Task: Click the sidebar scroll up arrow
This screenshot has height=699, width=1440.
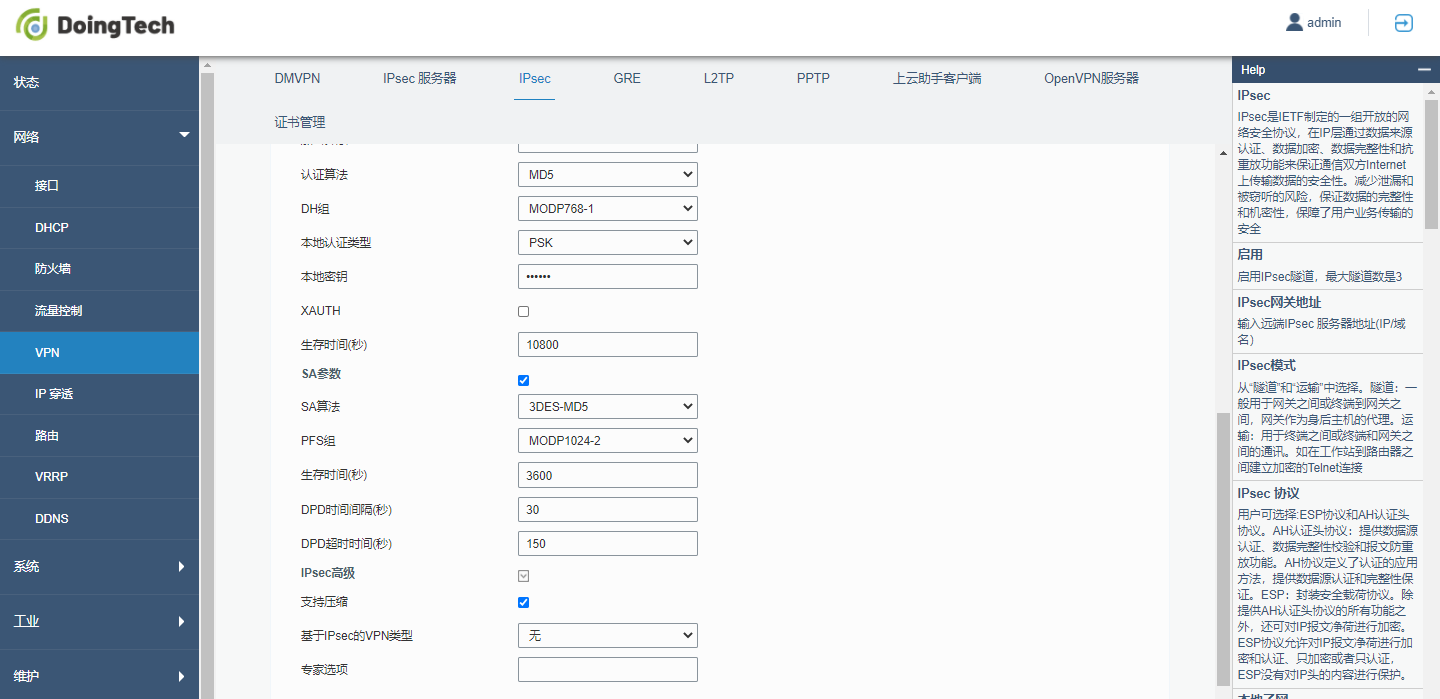Action: pyautogui.click(x=207, y=67)
